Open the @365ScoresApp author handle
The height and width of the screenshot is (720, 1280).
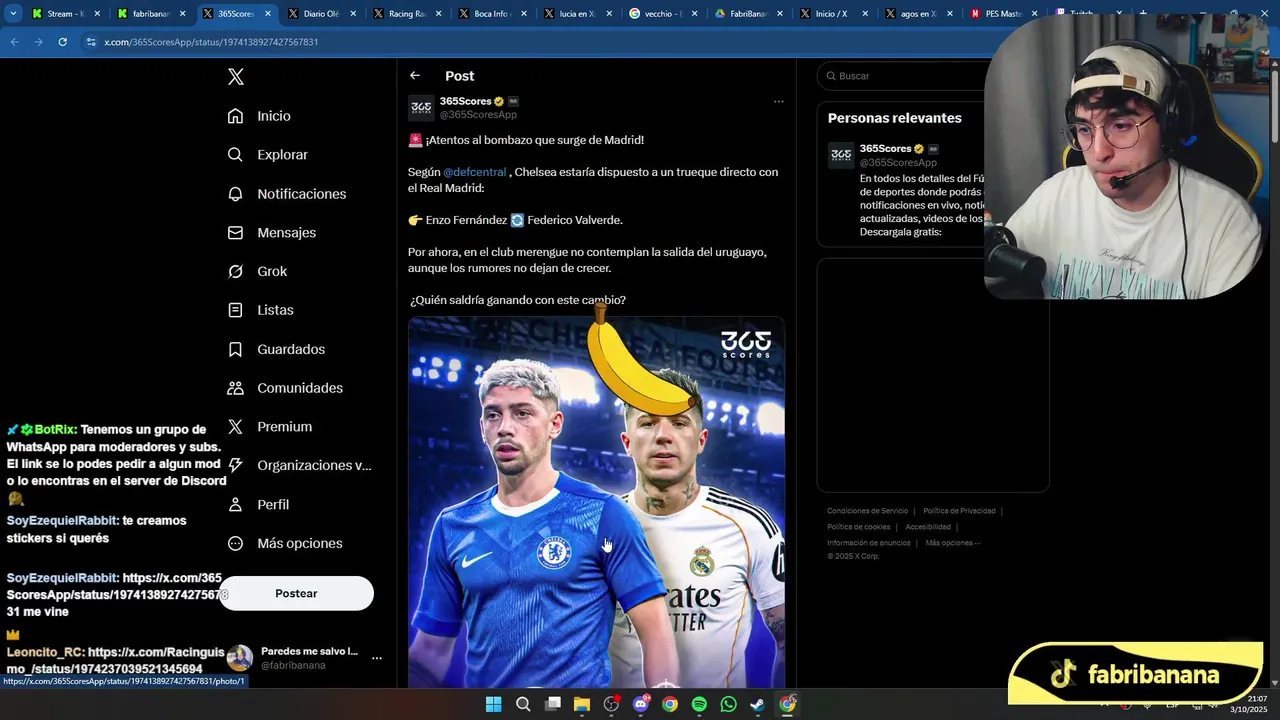tap(478, 115)
